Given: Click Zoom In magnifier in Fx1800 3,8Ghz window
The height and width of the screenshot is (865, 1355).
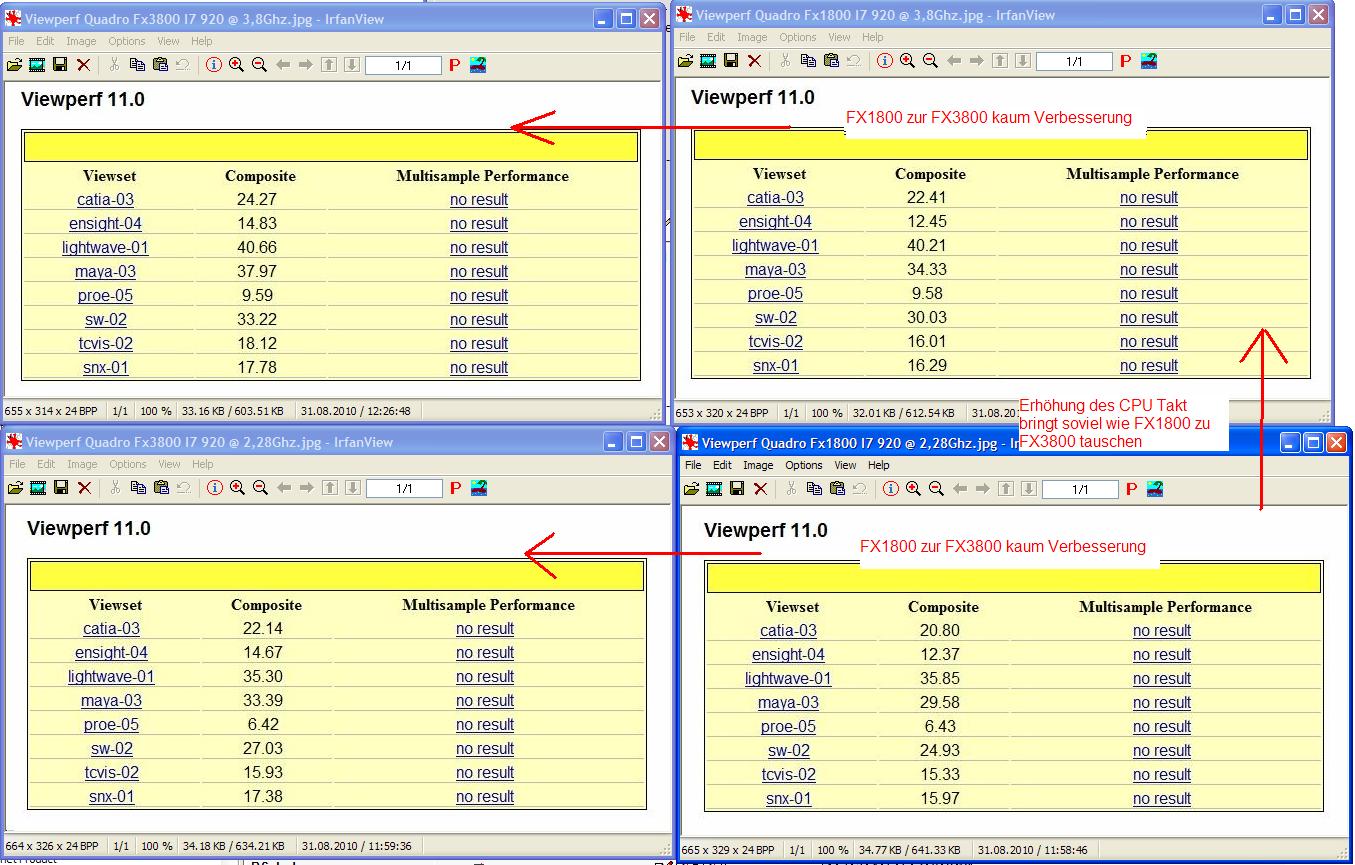Looking at the screenshot, I should [907, 61].
